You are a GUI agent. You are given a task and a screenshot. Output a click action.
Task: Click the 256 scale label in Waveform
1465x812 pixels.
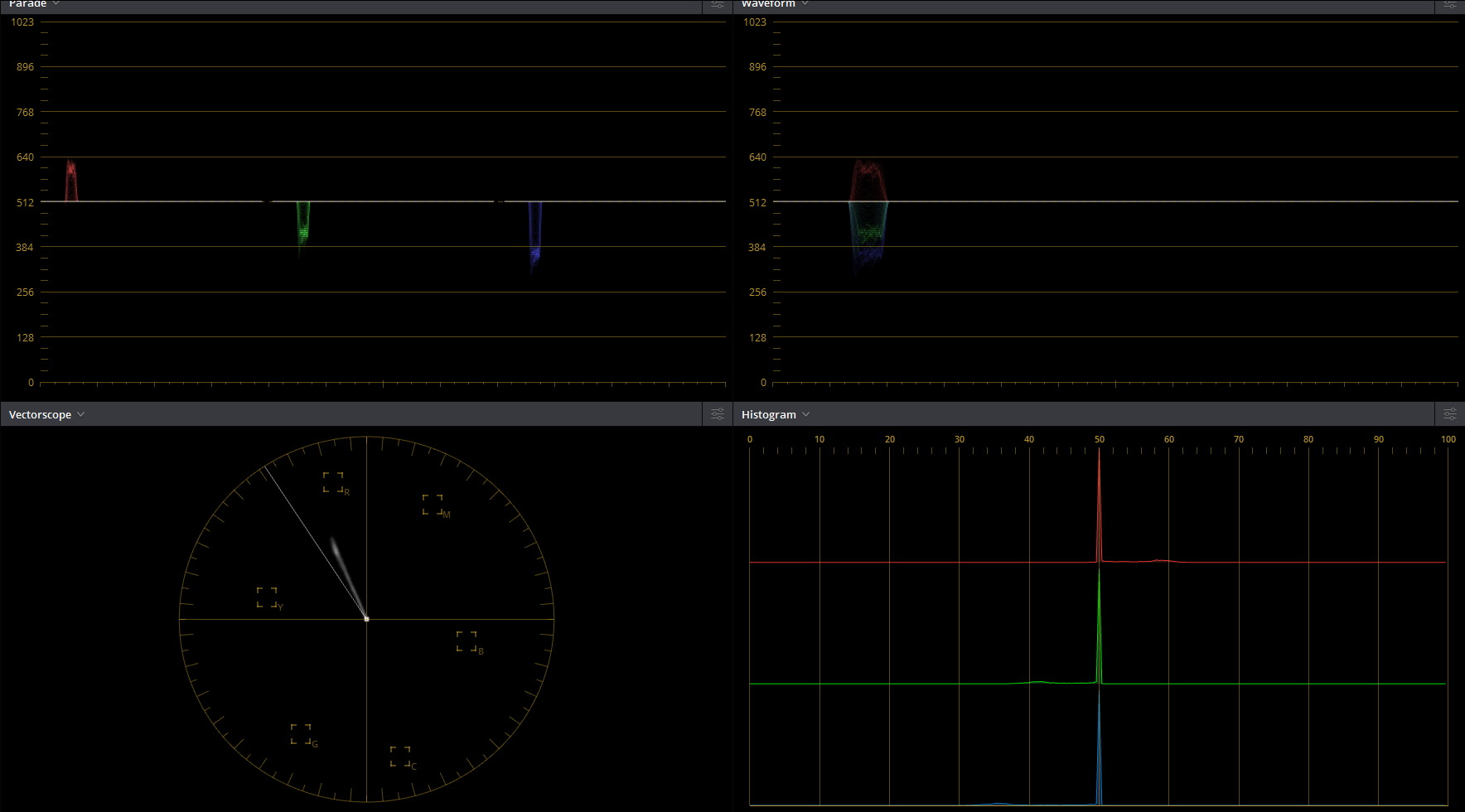758,292
